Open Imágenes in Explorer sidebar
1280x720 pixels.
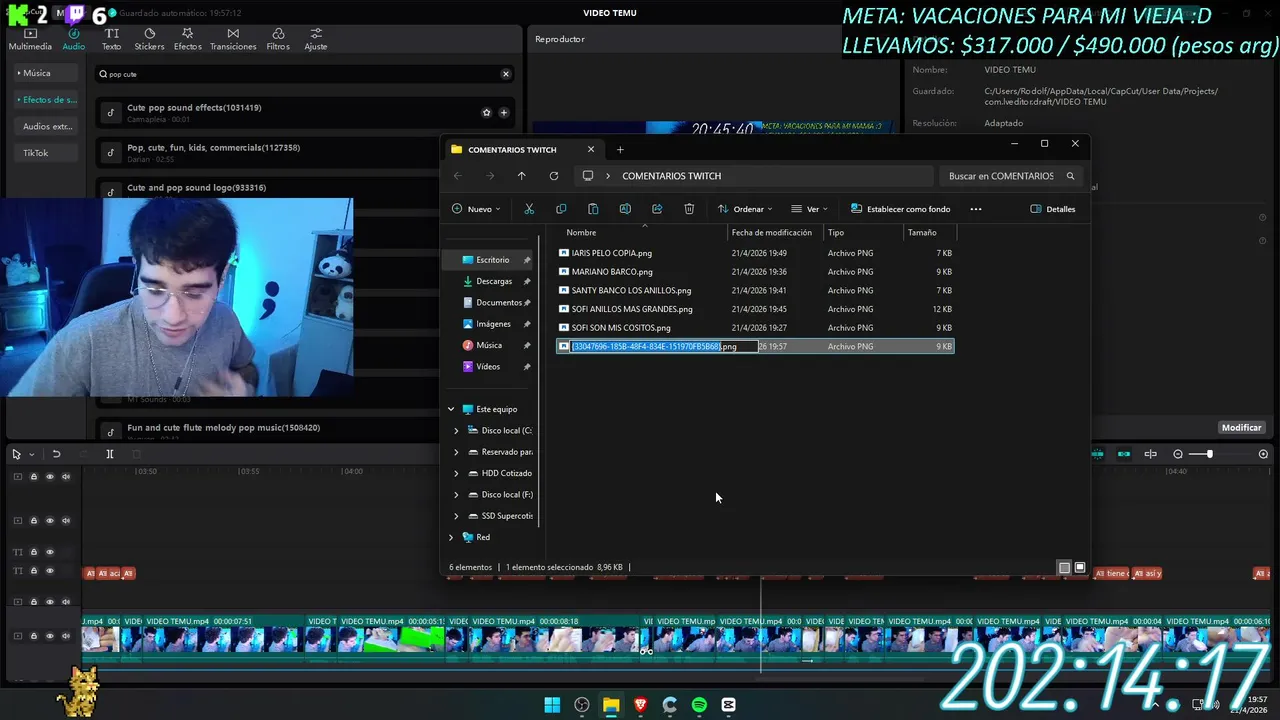493,324
